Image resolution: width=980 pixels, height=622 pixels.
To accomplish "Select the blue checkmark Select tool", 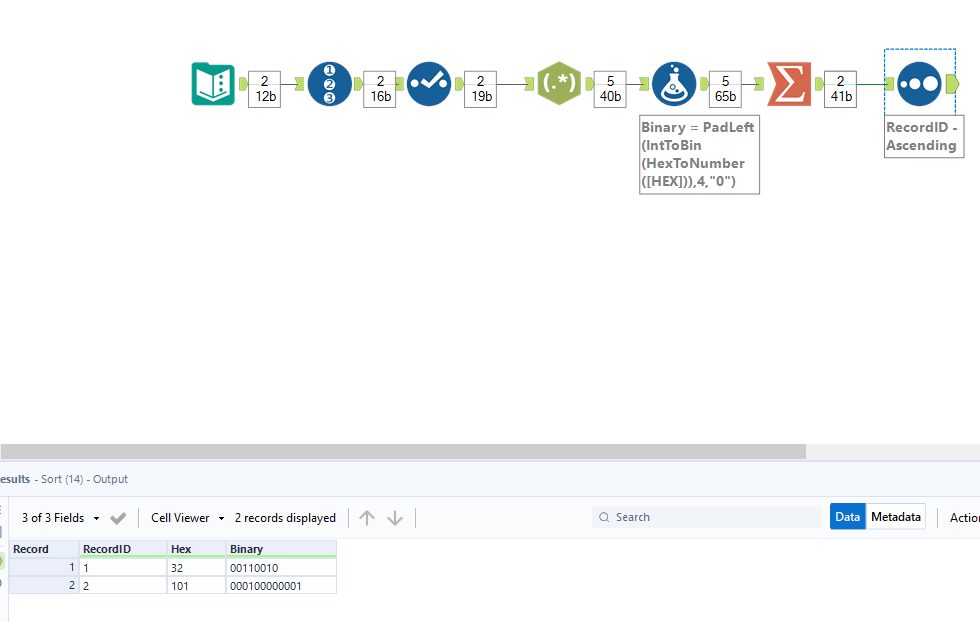I will click(x=429, y=83).
